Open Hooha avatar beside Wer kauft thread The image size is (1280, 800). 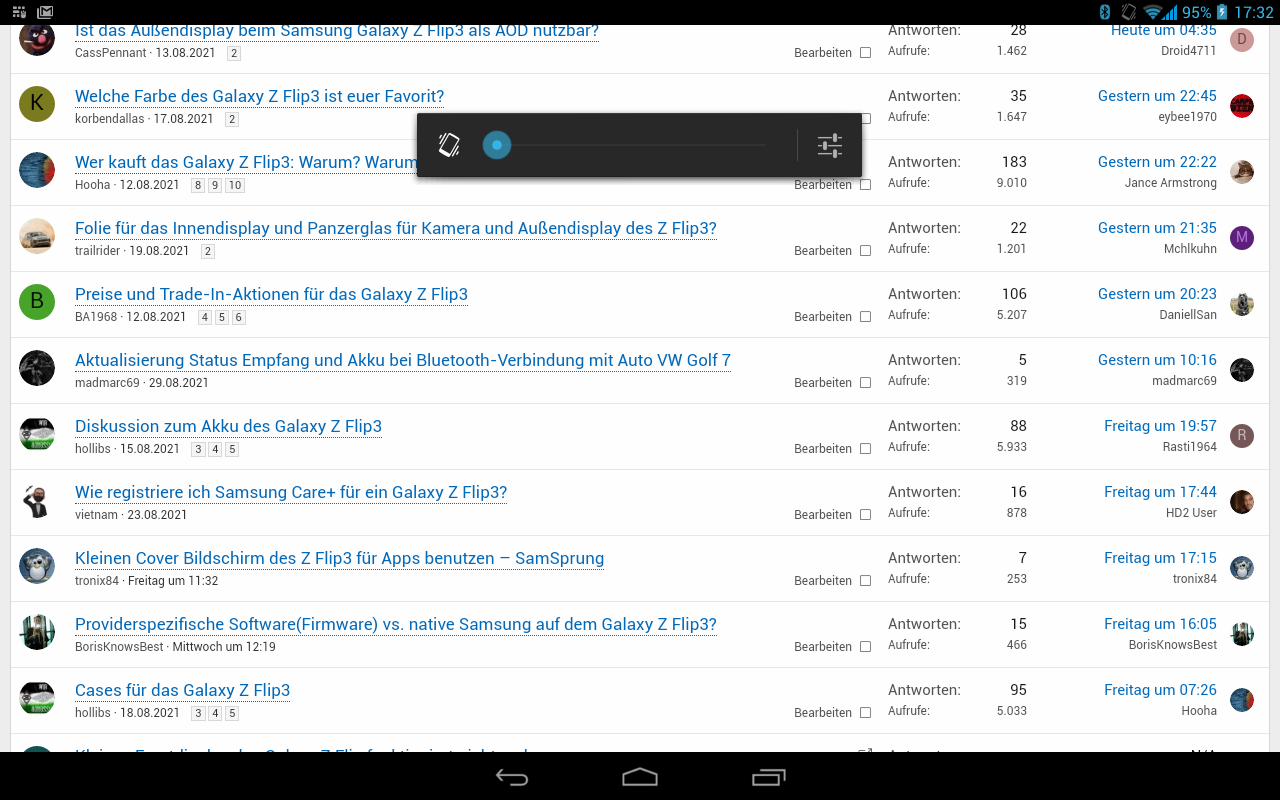point(37,170)
